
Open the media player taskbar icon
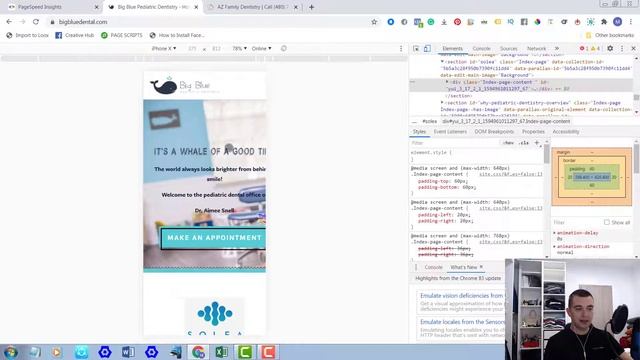pos(58,352)
